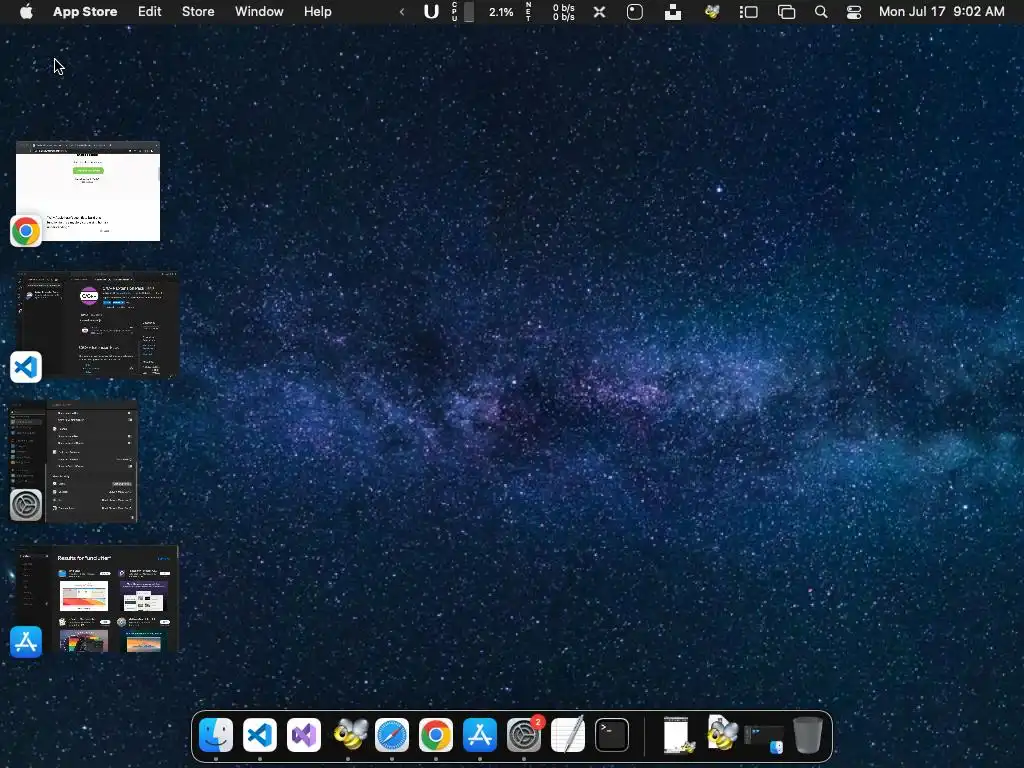Open Terminal from the Dock
Image resolution: width=1024 pixels, height=768 pixels.
[x=612, y=735]
